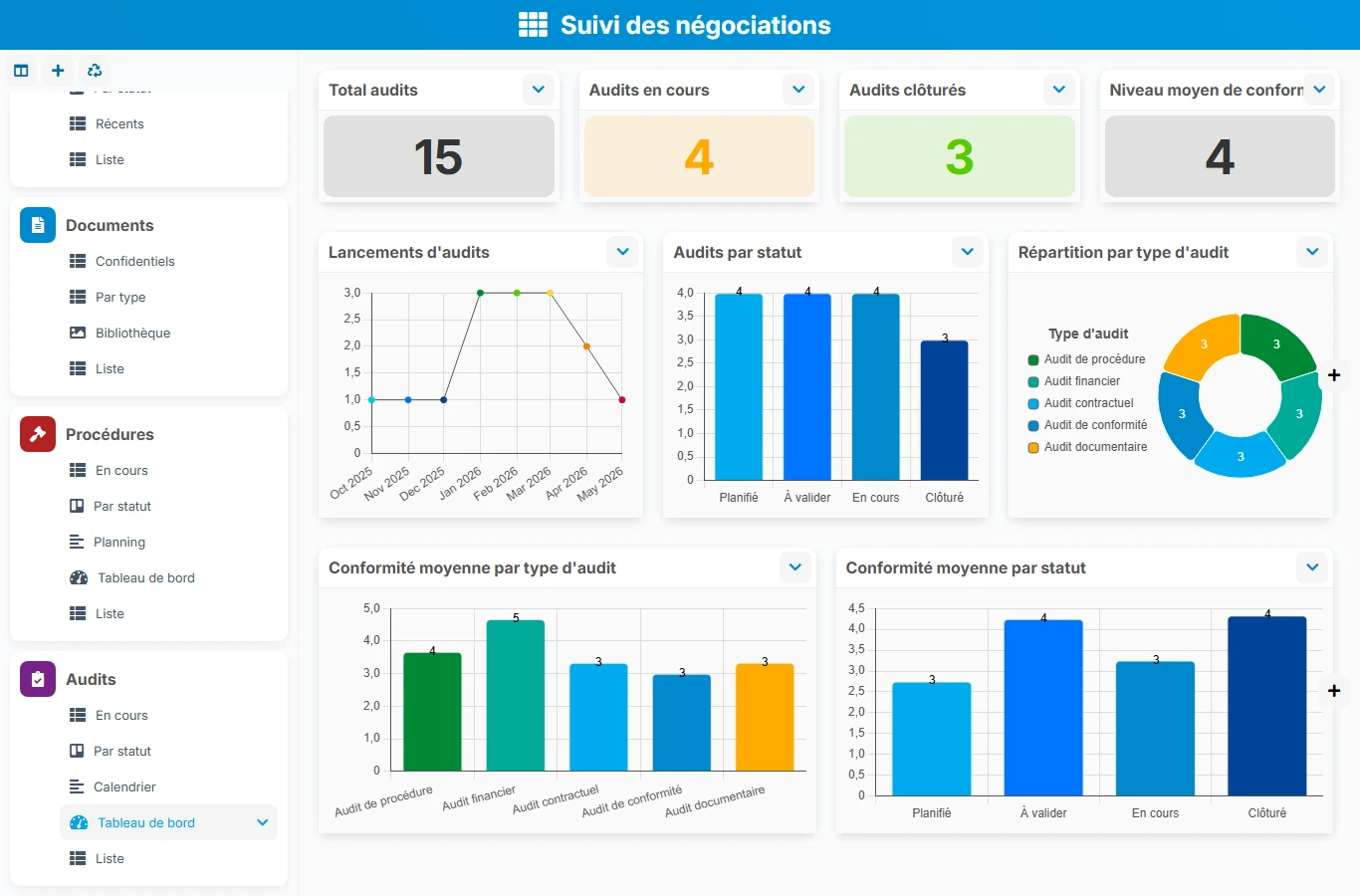Toggle Audit financier legend swatch
The image size is (1360, 896).
(1033, 381)
